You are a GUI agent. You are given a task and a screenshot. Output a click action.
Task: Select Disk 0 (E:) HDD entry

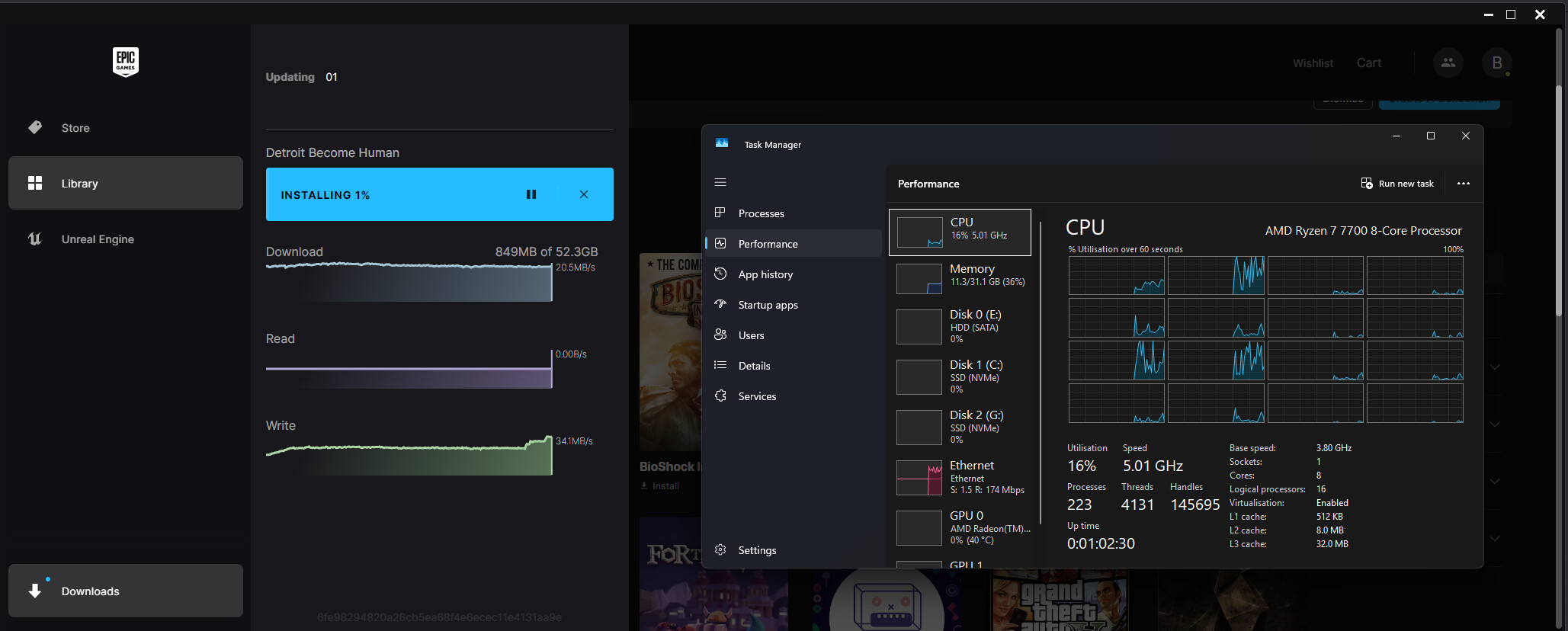960,327
